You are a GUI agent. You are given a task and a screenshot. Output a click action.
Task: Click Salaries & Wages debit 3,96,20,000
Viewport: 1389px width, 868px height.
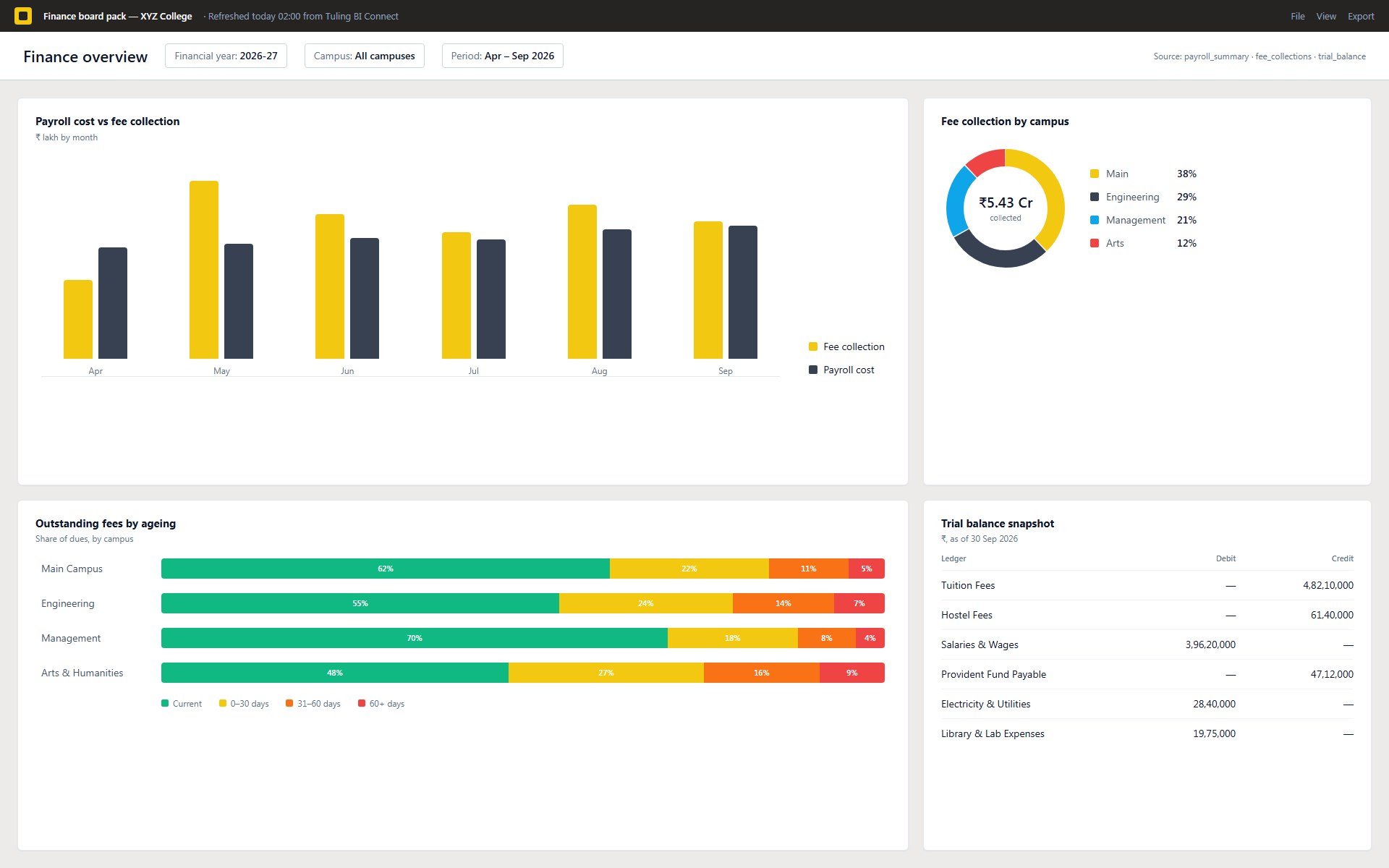pyautogui.click(x=1210, y=644)
